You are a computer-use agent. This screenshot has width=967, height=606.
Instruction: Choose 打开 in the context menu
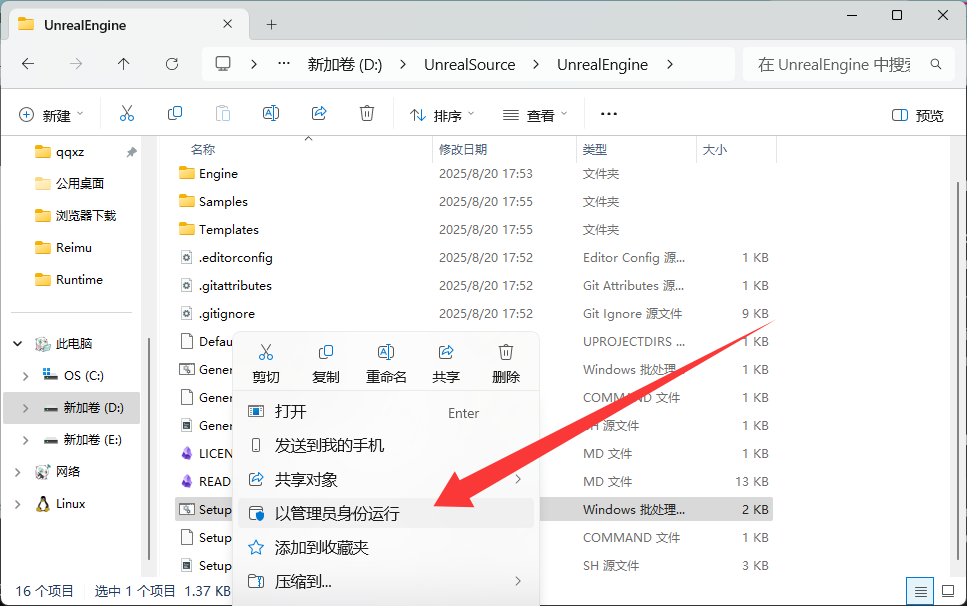coord(385,412)
